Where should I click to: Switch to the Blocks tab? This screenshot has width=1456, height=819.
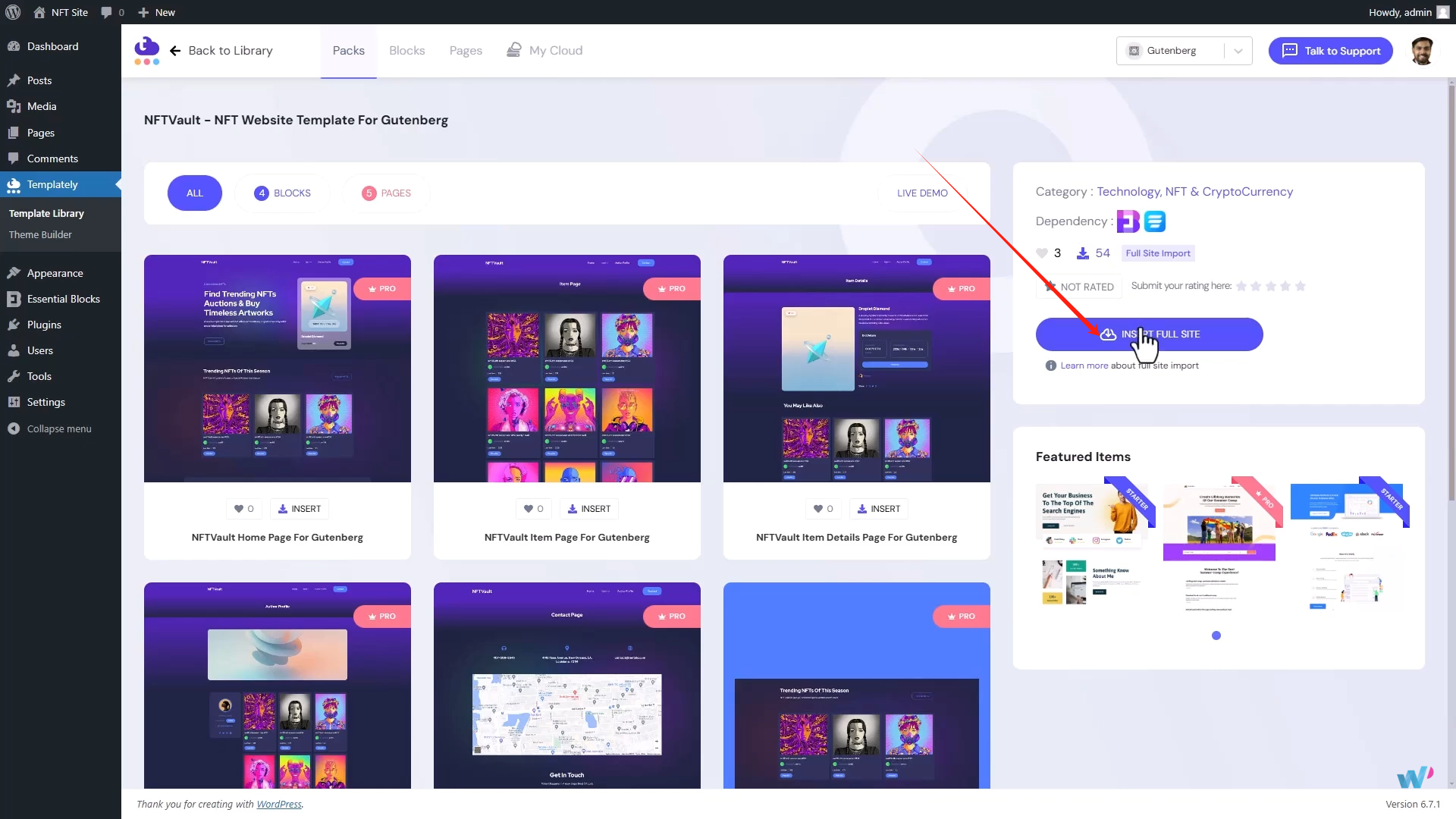tap(406, 50)
